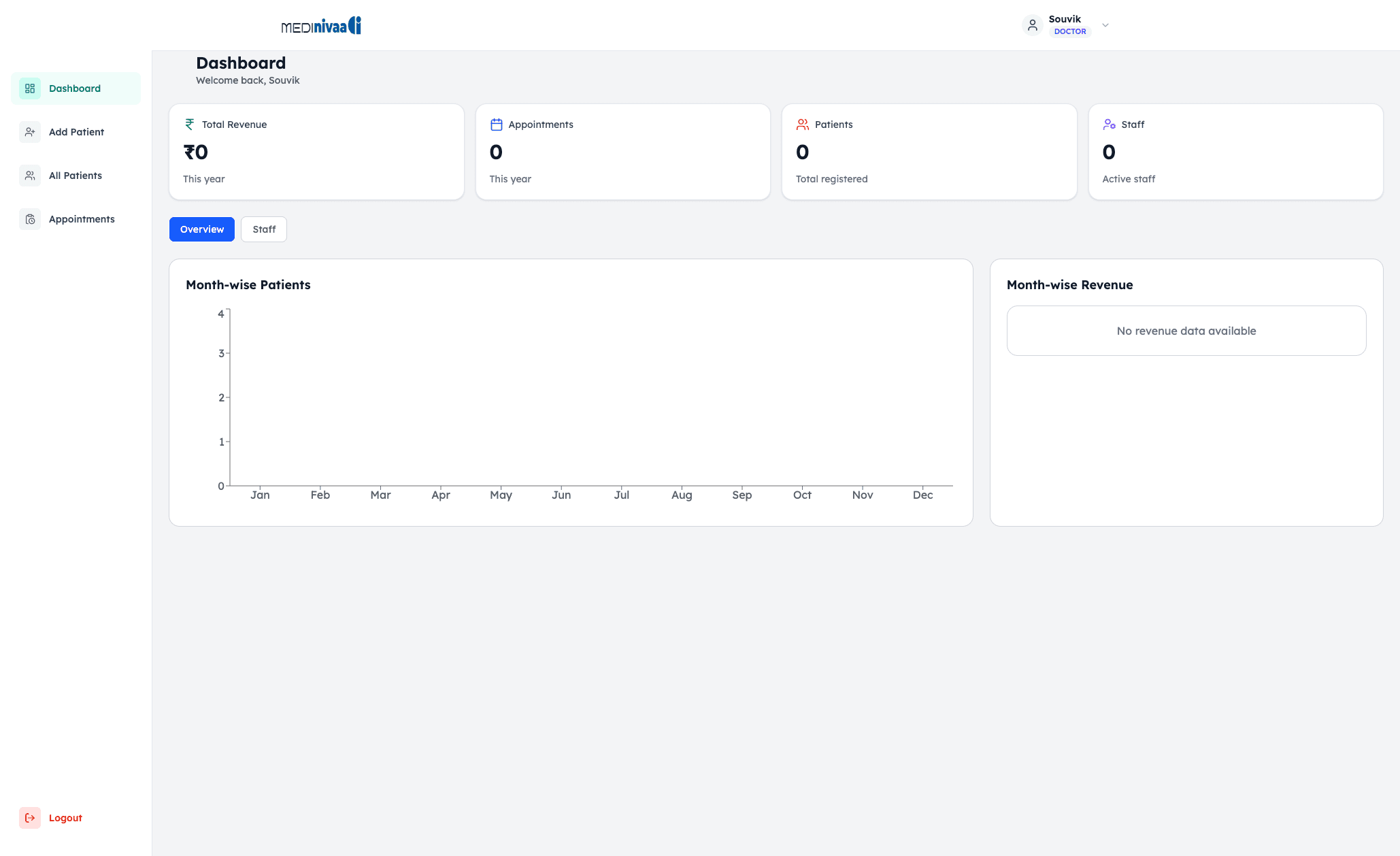Click the purple staff gear icon
The width and height of the screenshot is (1400, 856).
pos(1109,125)
